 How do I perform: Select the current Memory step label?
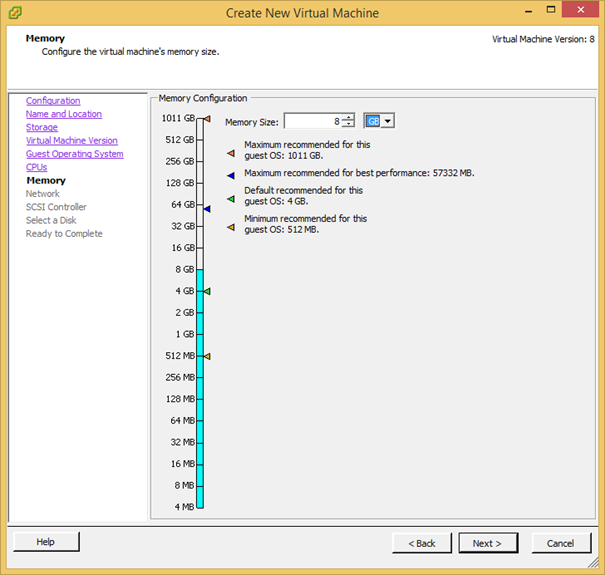click(x=46, y=180)
